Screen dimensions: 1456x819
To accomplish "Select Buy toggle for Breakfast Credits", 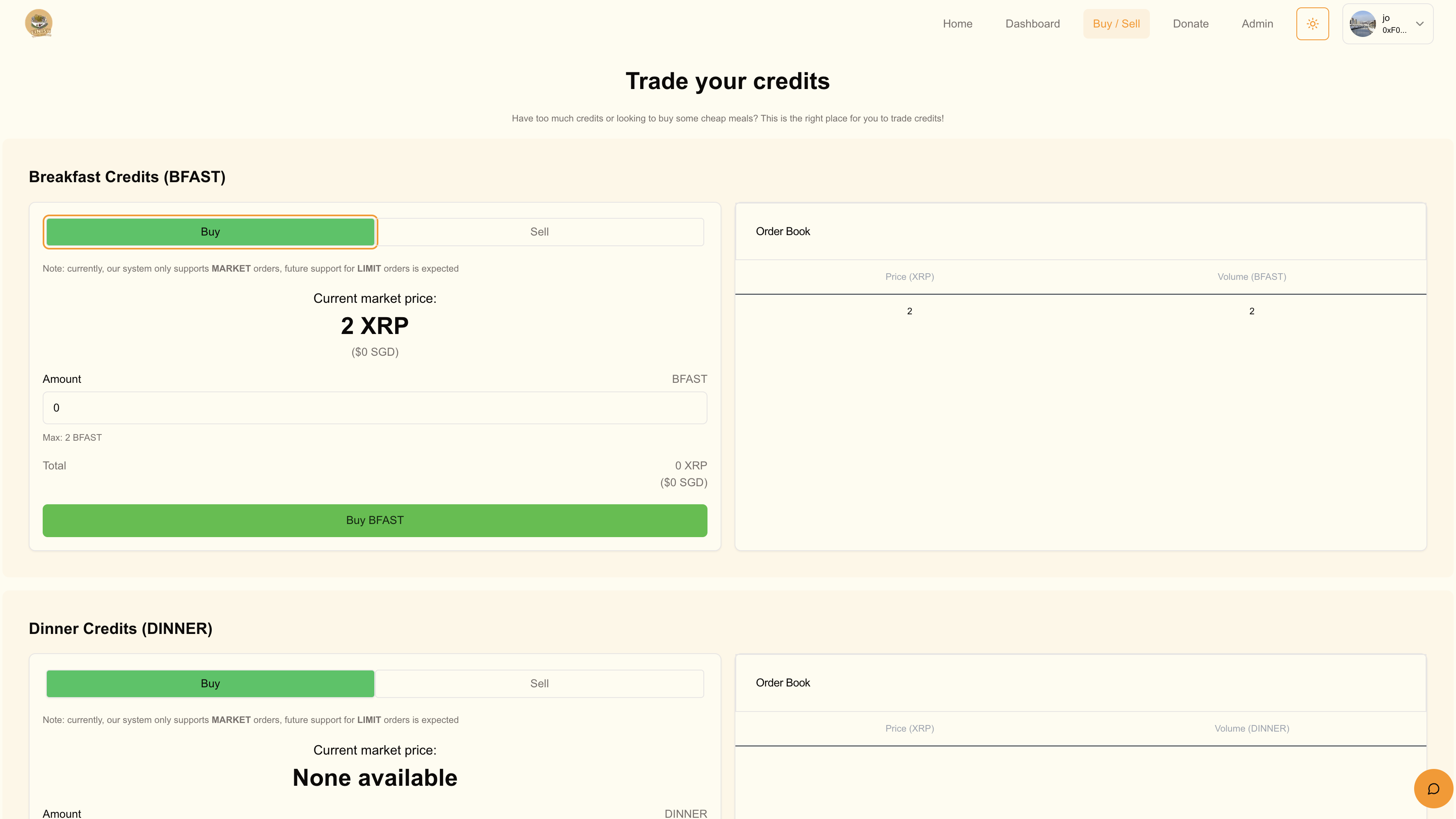I will (x=210, y=232).
